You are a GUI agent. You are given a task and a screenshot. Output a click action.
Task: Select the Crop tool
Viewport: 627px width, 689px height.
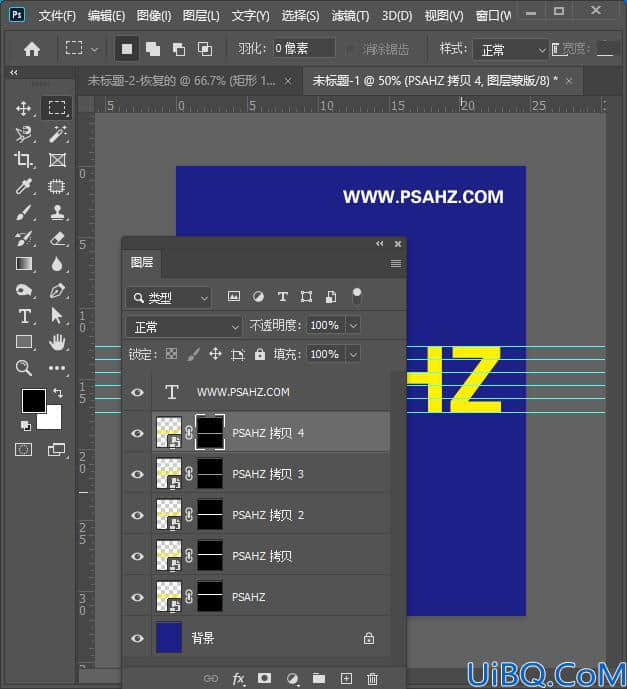[x=23, y=160]
